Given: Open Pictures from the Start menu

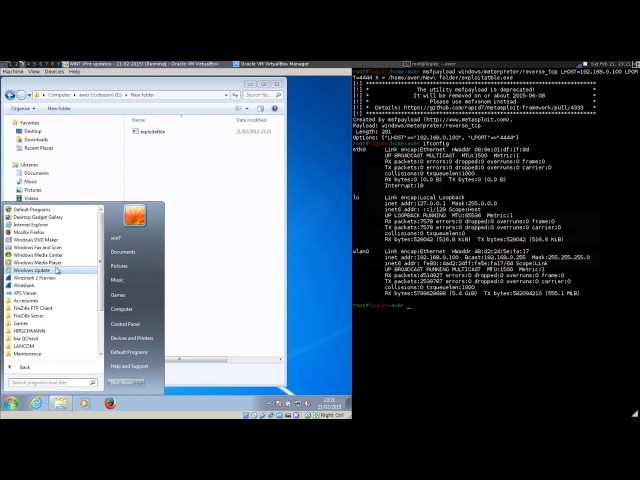Looking at the screenshot, I should [x=119, y=266].
